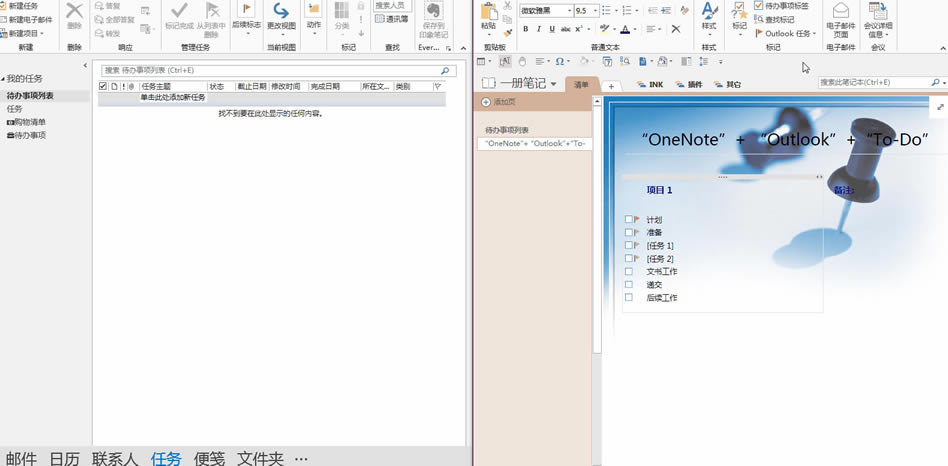Collapse the Outlook ribbon
This screenshot has width=948, height=466.
tap(463, 48)
